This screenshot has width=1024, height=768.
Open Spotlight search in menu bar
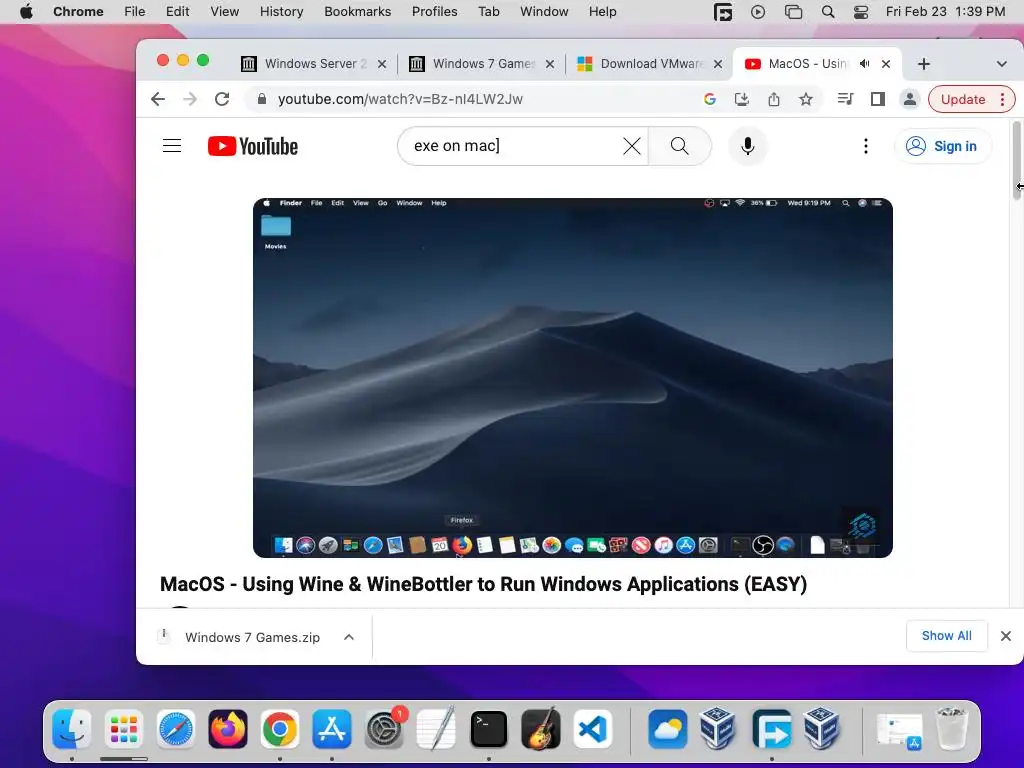click(827, 12)
